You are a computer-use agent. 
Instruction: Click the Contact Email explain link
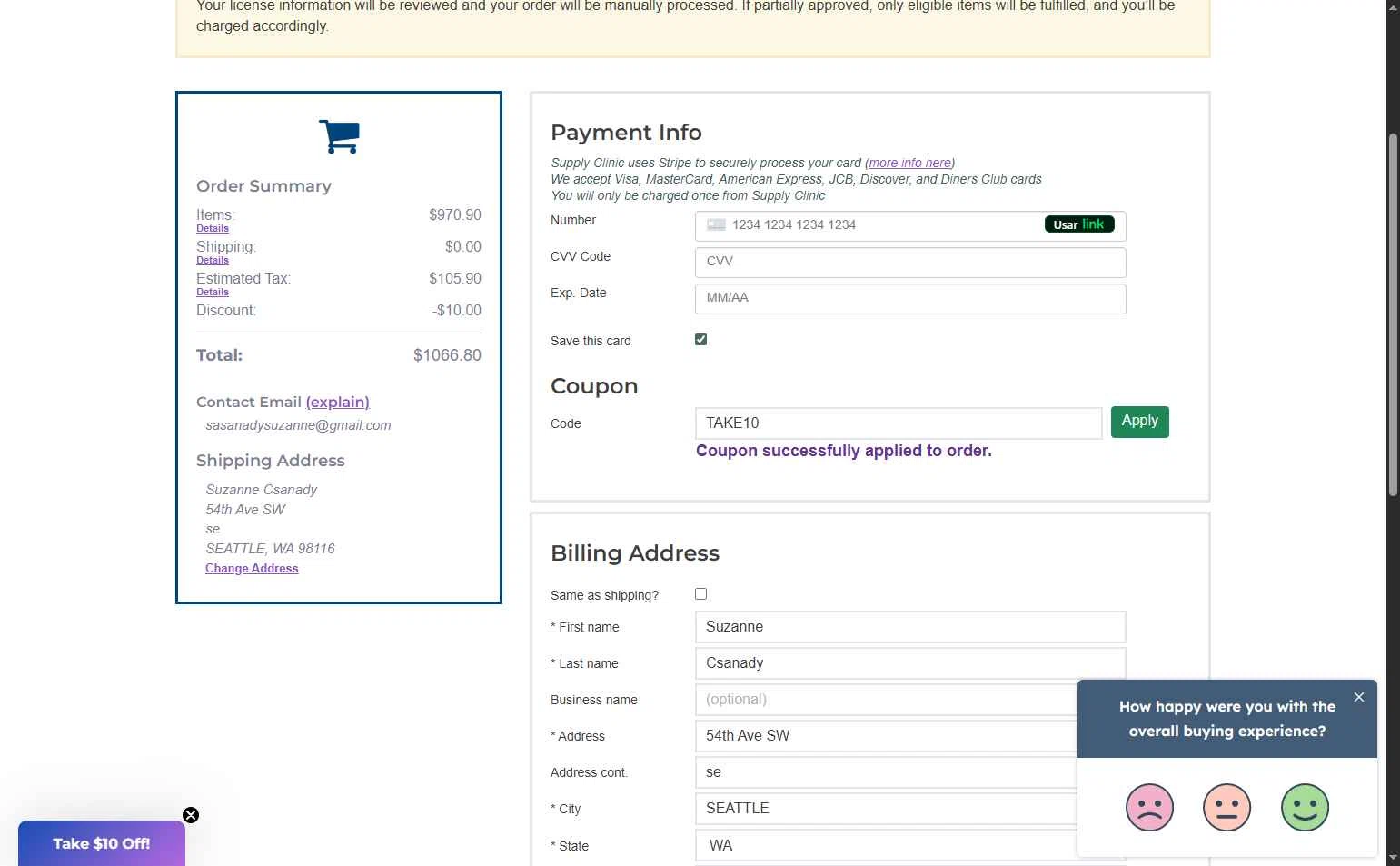pyautogui.click(x=337, y=402)
